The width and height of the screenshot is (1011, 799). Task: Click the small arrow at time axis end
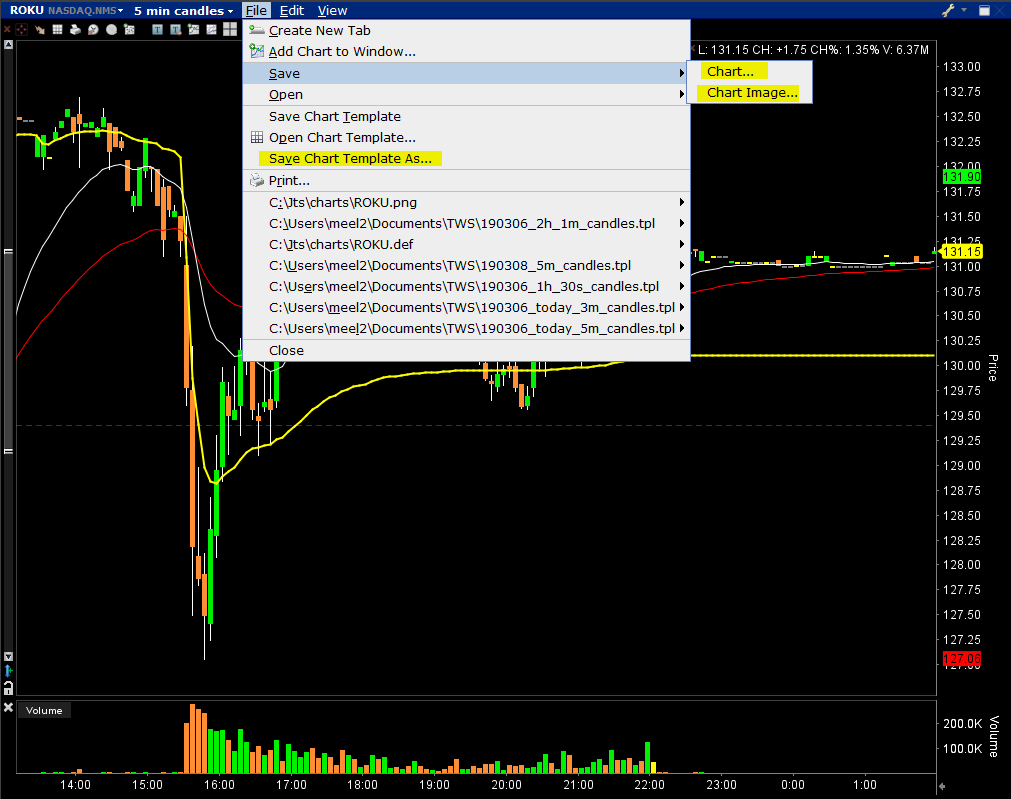pyautogui.click(x=942, y=785)
